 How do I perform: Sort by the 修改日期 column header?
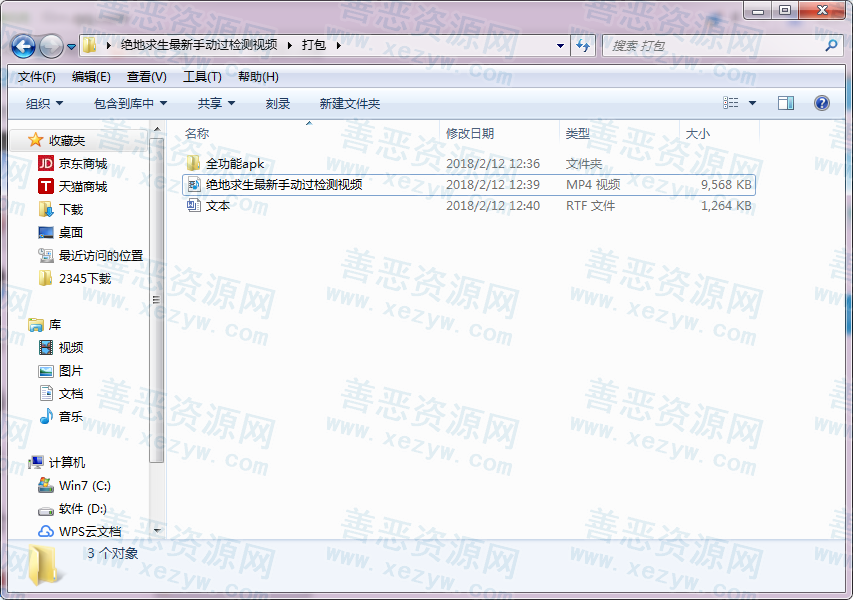[x=470, y=133]
